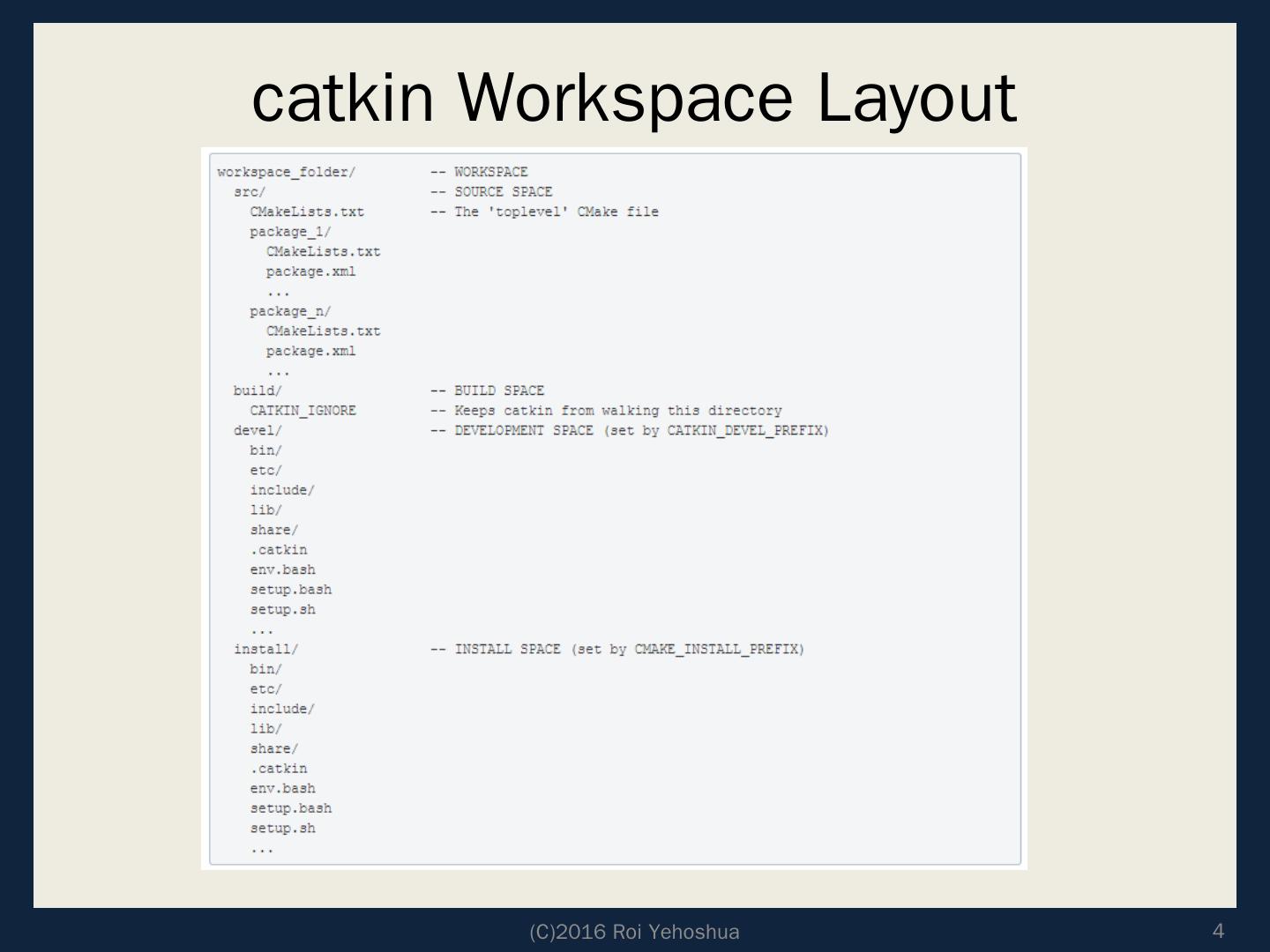Click the src/ directory entry

(250, 192)
